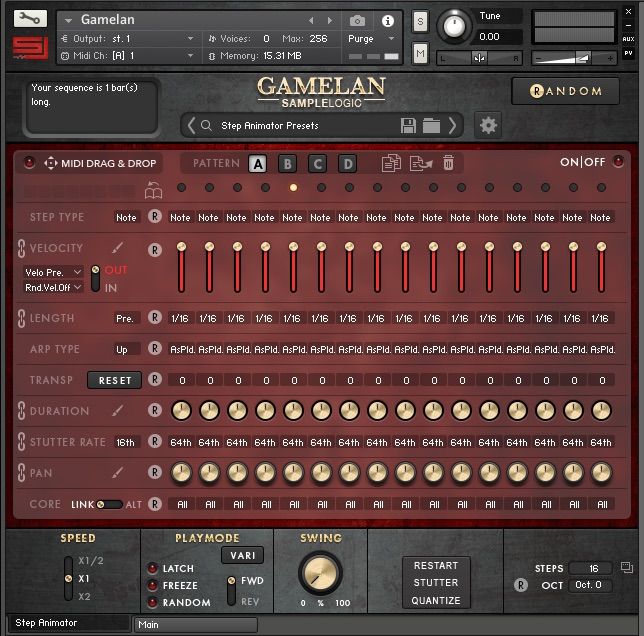
Task: Toggle the Length row link icon
Action: 21,318
